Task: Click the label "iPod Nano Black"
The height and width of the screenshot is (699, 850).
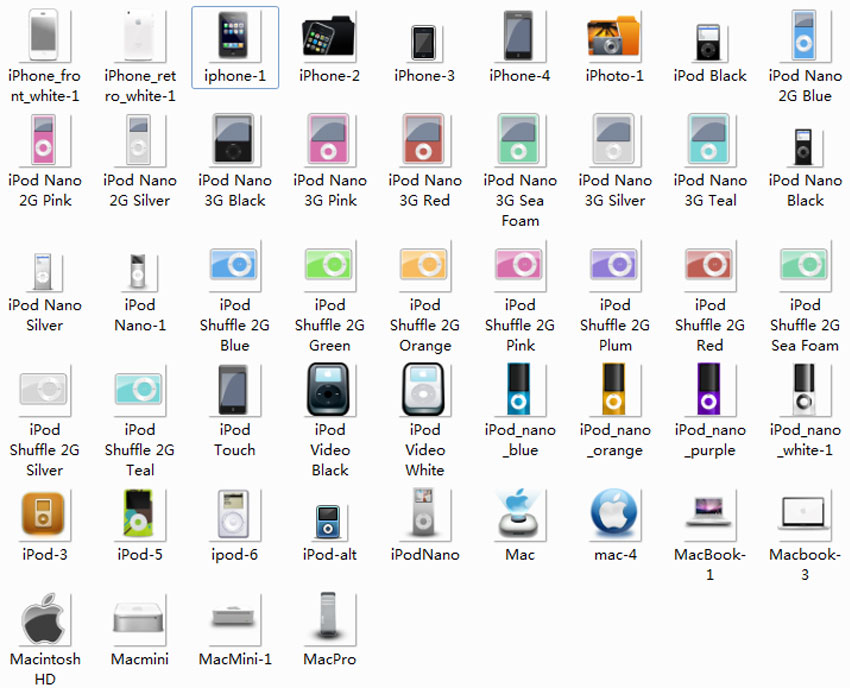Action: (x=805, y=190)
